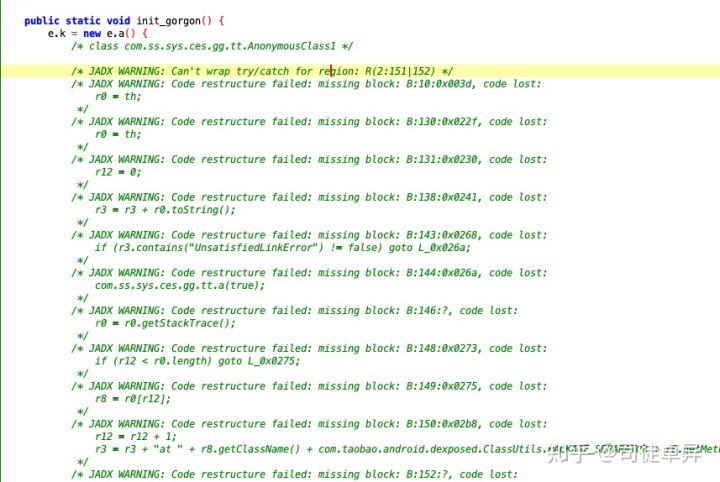Click the warning for missing block B:131:0x0230

point(309,159)
